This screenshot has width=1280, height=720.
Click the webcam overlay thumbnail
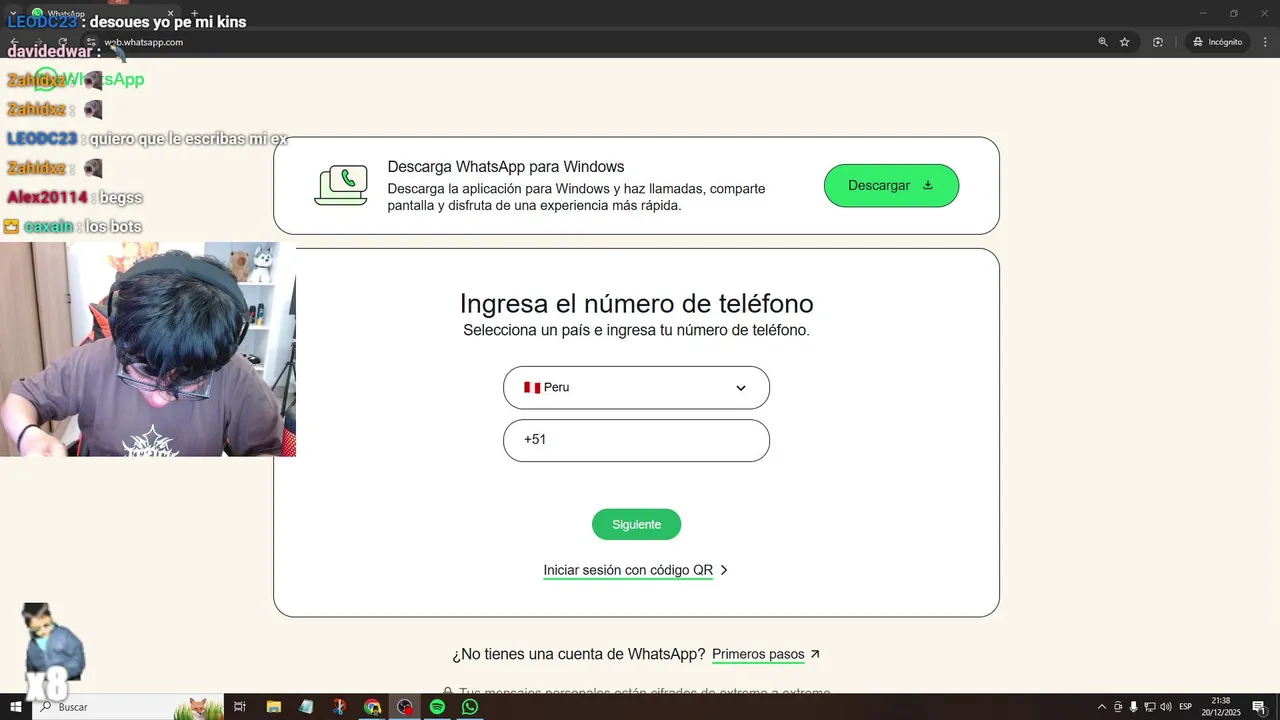pyautogui.click(x=148, y=349)
